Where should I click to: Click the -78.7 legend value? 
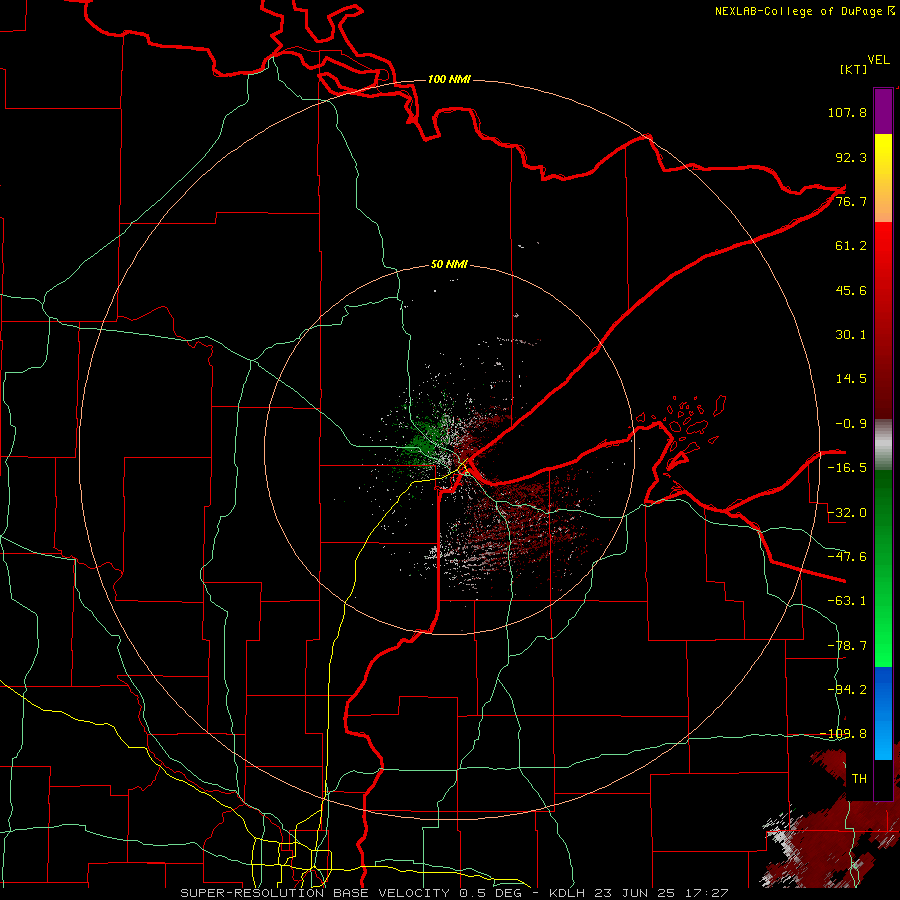847,646
